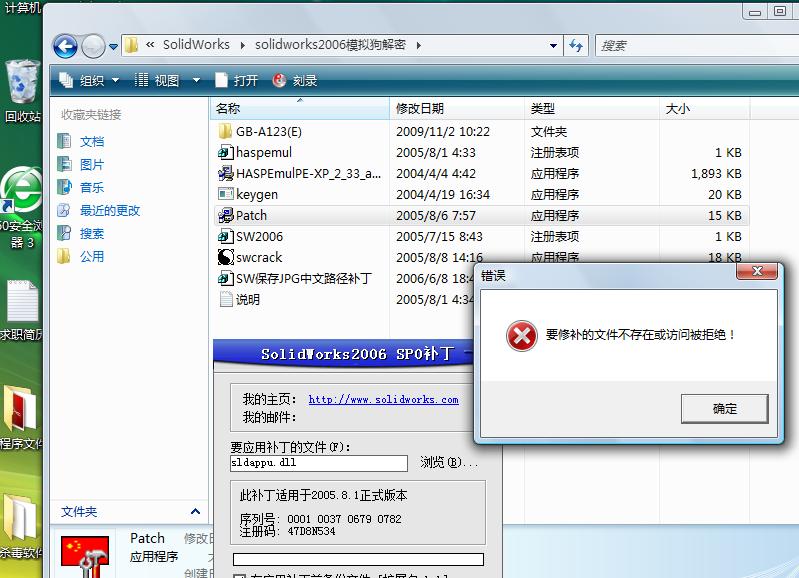This screenshot has height=578, width=799.
Task: Select the keygen application icon
Action: pyautogui.click(x=225, y=194)
